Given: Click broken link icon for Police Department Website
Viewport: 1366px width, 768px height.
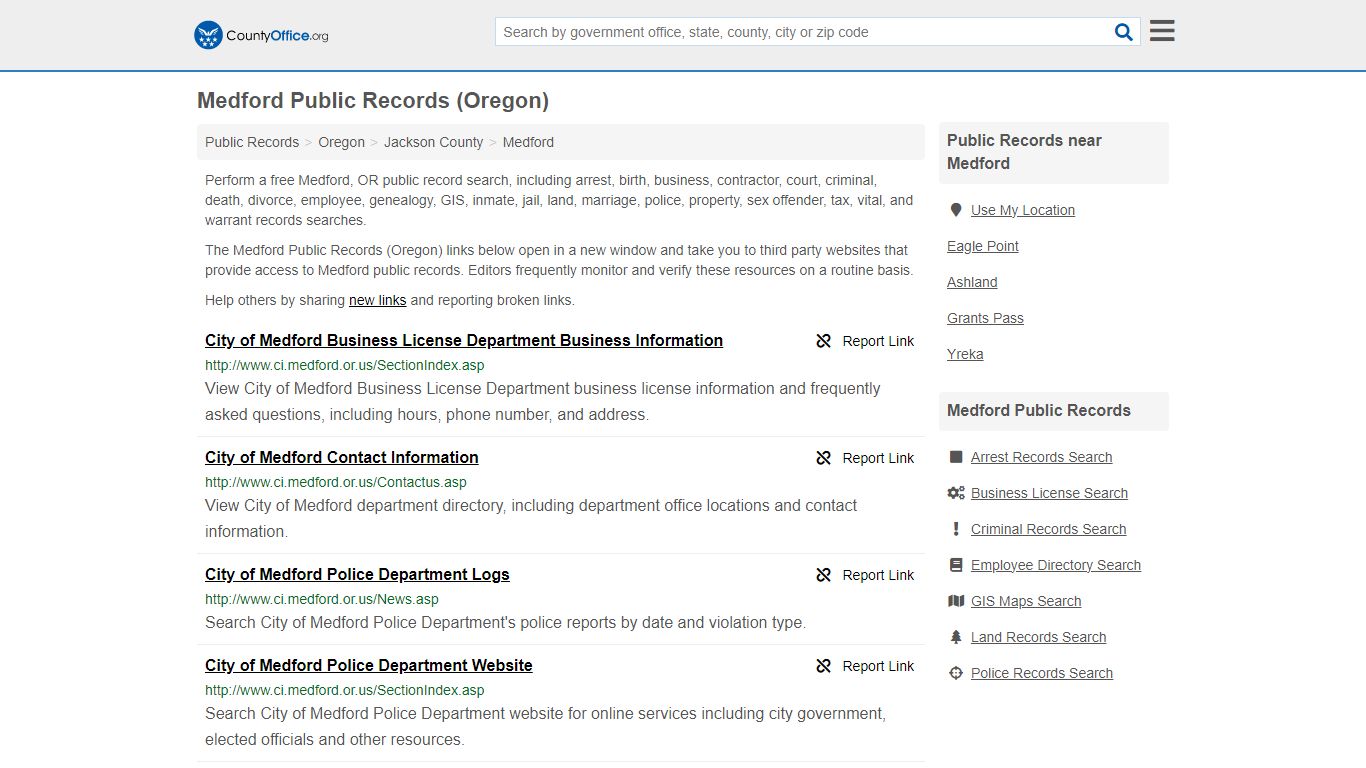Looking at the screenshot, I should [824, 666].
